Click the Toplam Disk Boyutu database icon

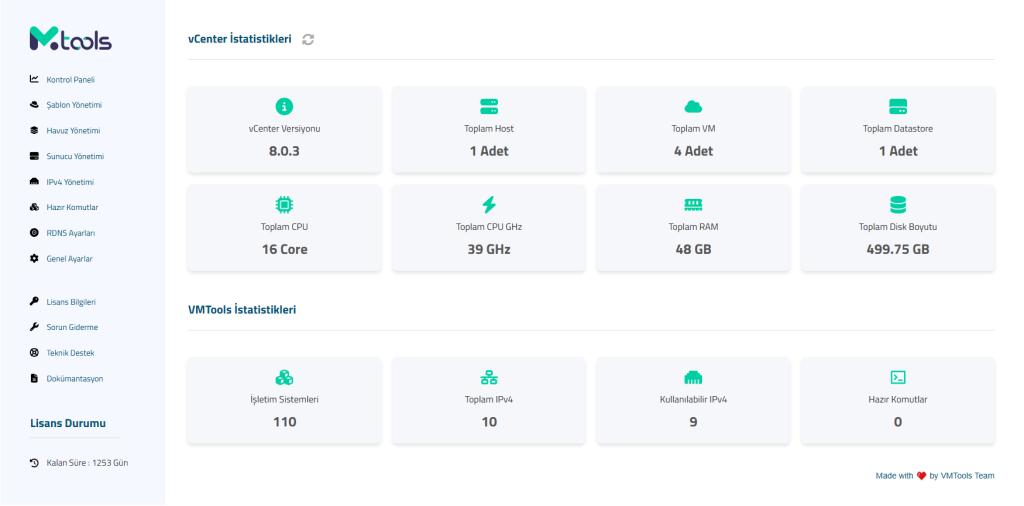pos(898,204)
